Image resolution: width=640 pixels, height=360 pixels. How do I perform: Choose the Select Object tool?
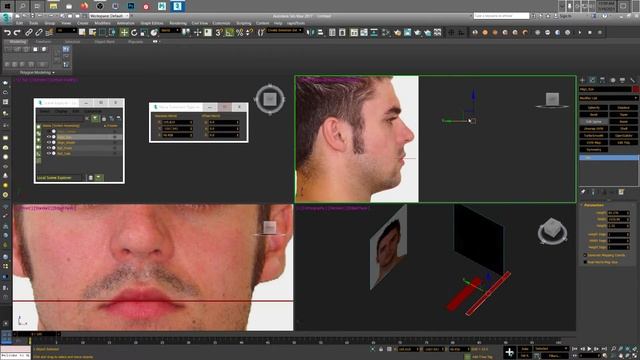(82, 33)
